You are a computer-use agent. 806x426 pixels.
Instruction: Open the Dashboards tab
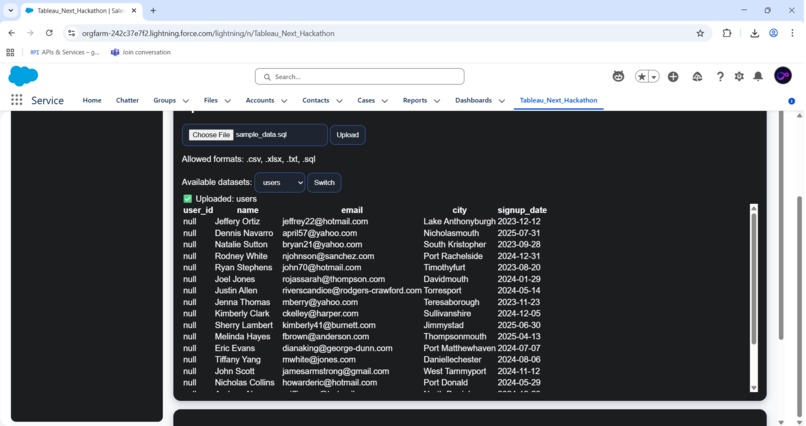click(473, 100)
